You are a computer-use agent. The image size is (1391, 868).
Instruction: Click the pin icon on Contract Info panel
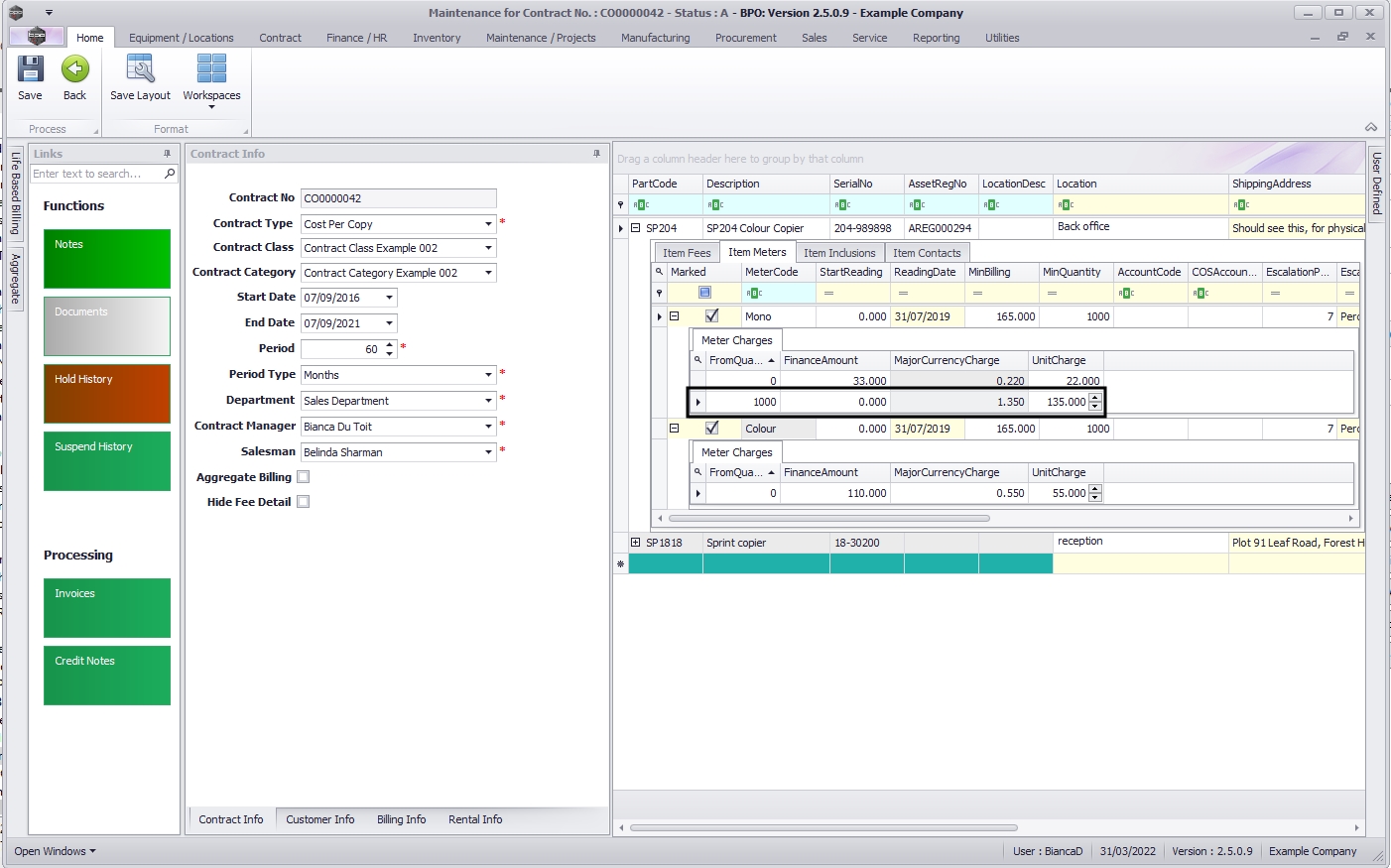point(596,154)
